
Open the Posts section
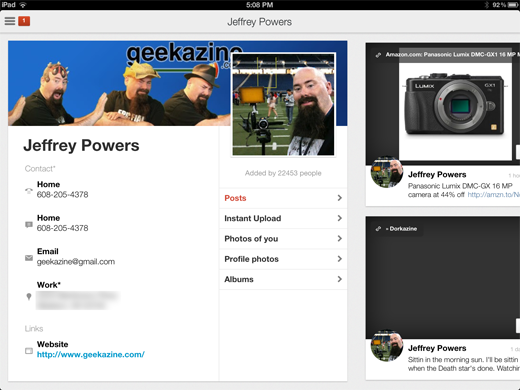click(x=283, y=198)
